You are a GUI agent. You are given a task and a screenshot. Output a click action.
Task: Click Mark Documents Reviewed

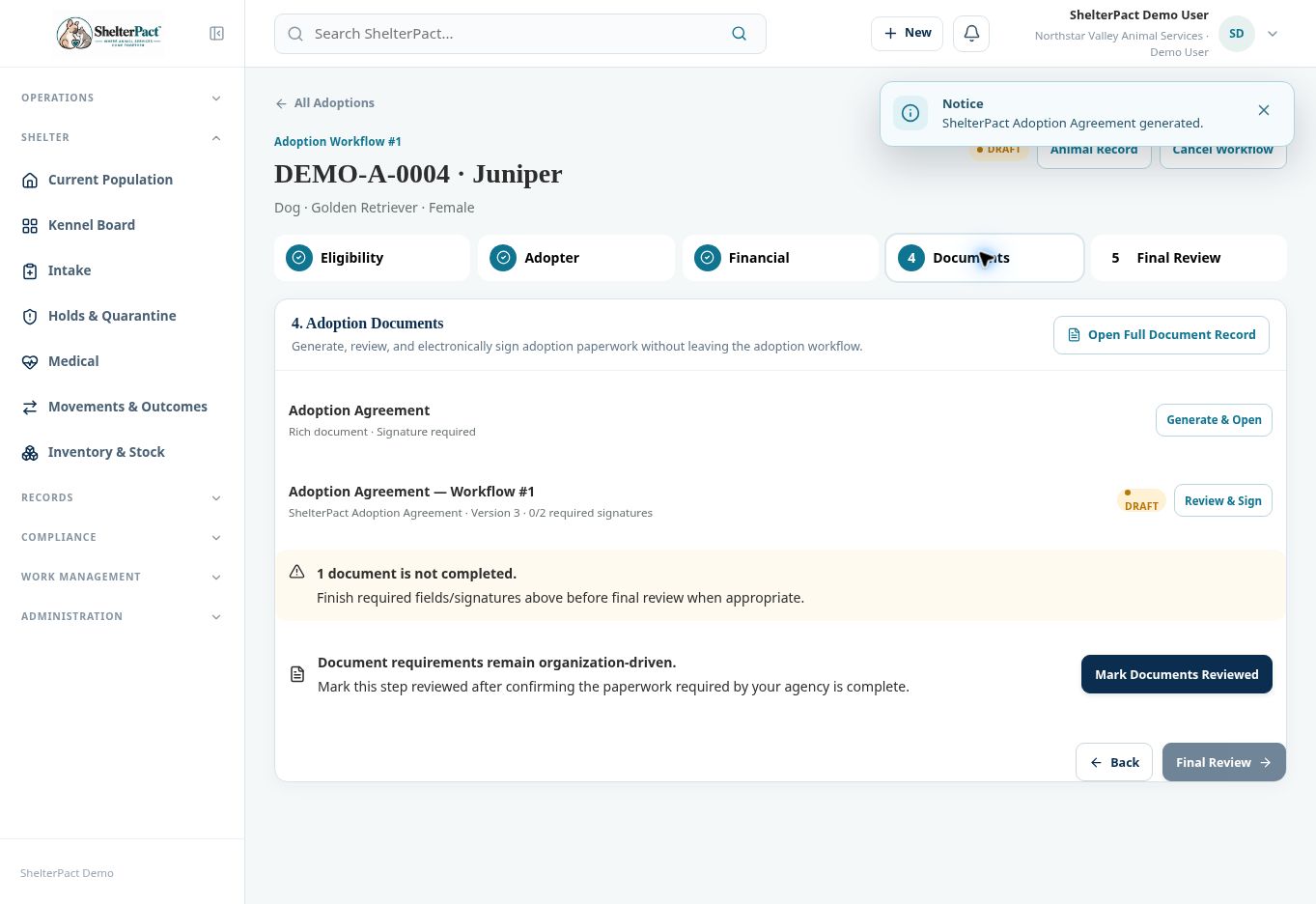1176,674
